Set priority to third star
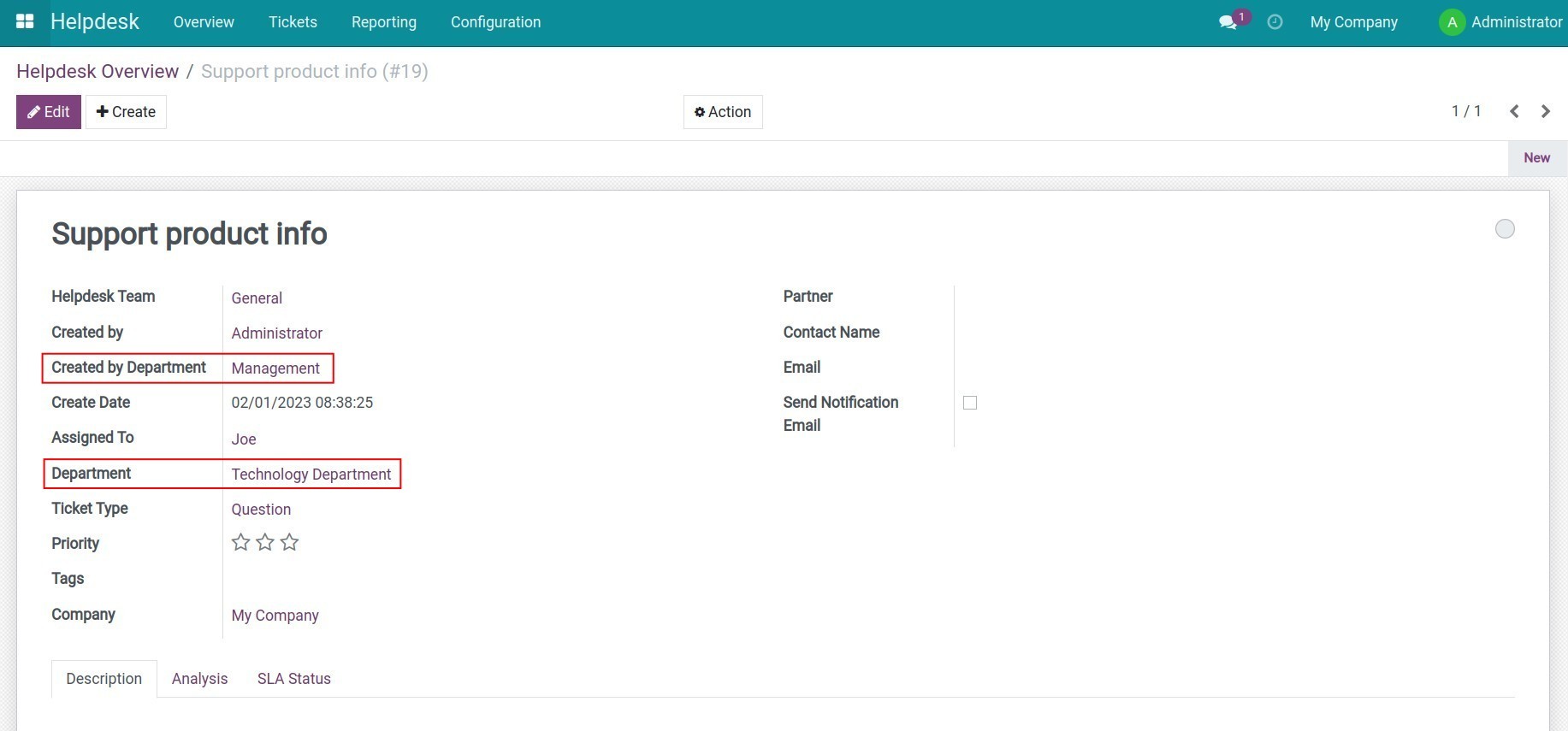Image resolution: width=1568 pixels, height=731 pixels. click(x=290, y=542)
